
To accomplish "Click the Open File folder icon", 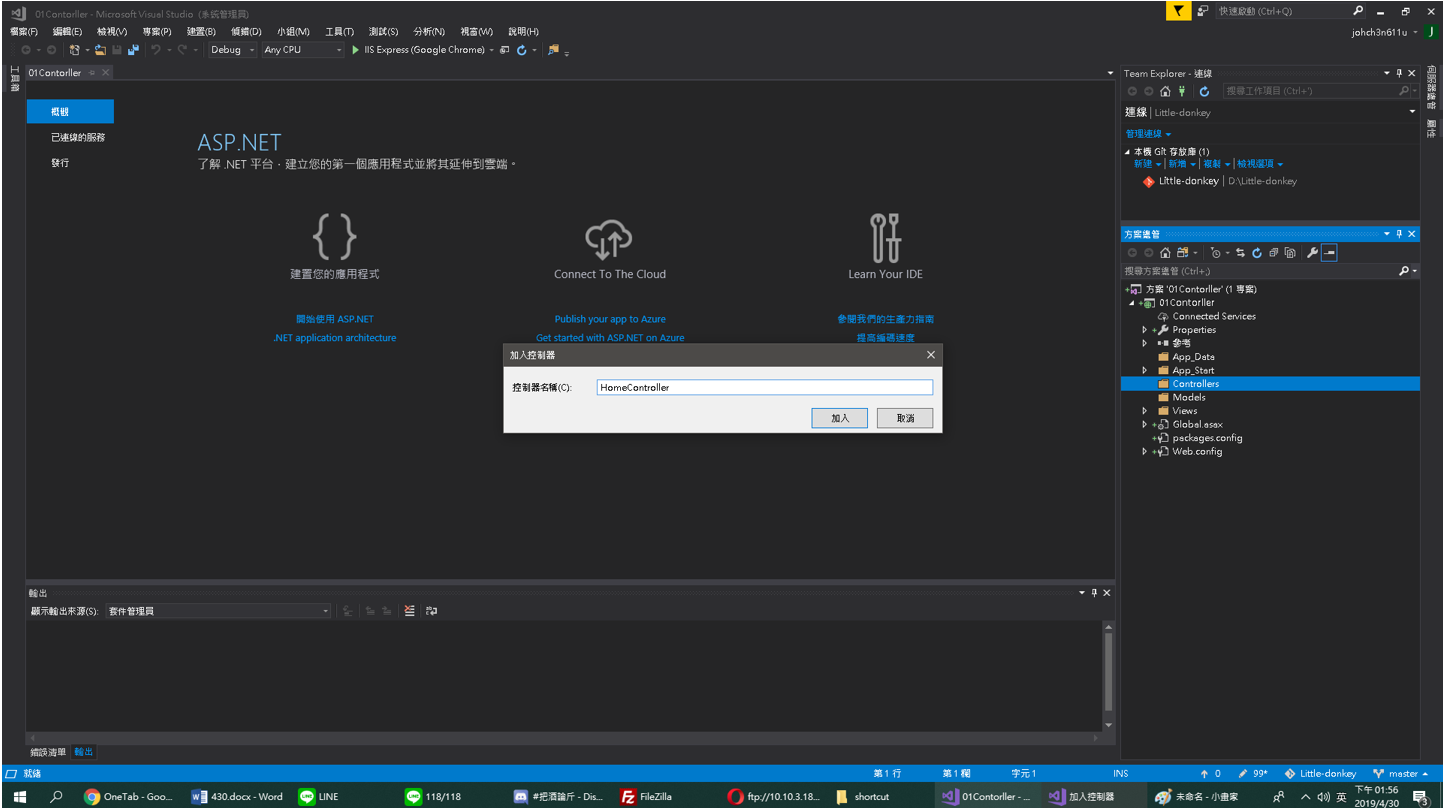I will 101,50.
